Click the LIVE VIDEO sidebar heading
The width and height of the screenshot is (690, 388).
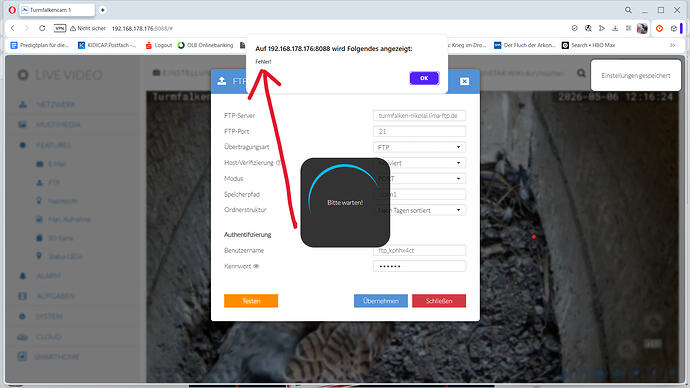pyautogui.click(x=69, y=75)
